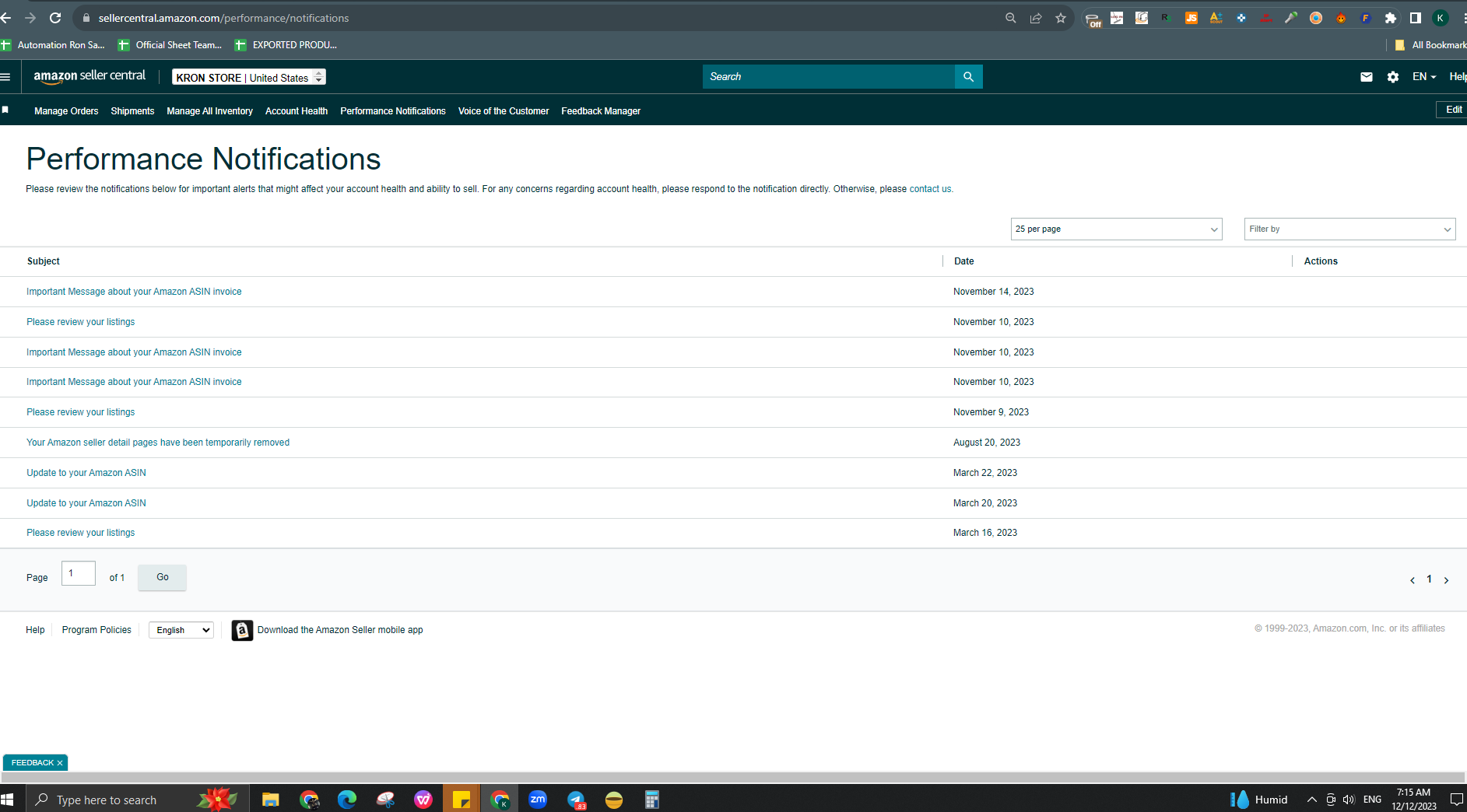Open the detail pages temporarily removed notification

(x=158, y=443)
